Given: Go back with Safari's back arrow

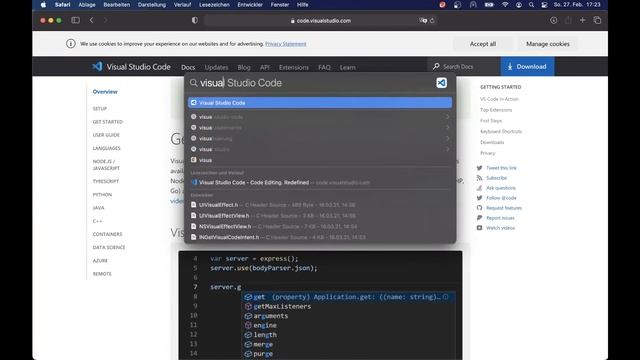Looking at the screenshot, I should [91, 20].
